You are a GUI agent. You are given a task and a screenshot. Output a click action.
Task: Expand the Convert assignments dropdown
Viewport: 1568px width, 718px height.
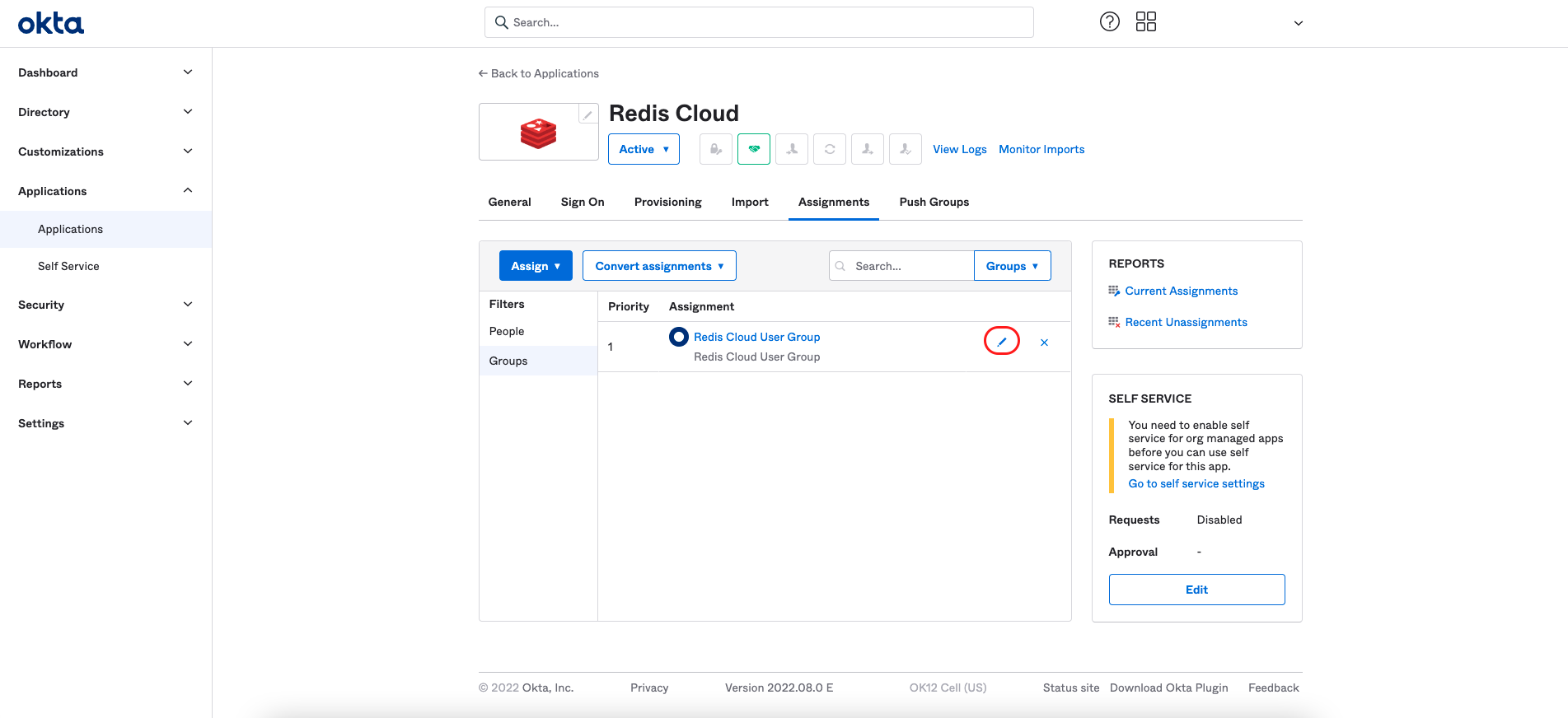click(659, 266)
